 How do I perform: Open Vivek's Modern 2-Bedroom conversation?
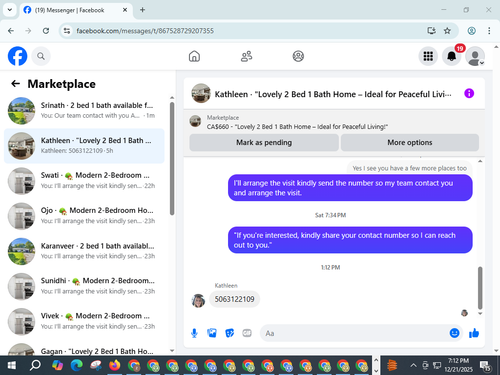pos(84,321)
